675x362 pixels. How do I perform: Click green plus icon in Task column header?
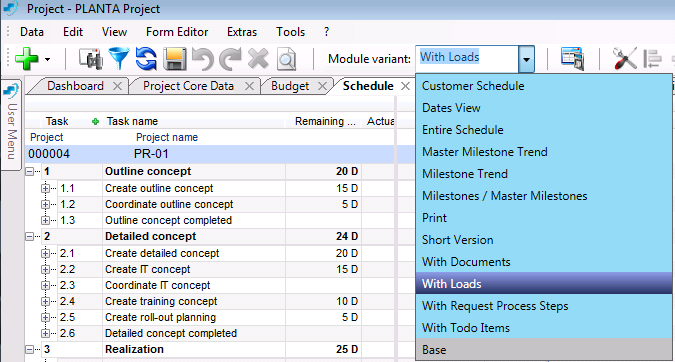coord(96,122)
